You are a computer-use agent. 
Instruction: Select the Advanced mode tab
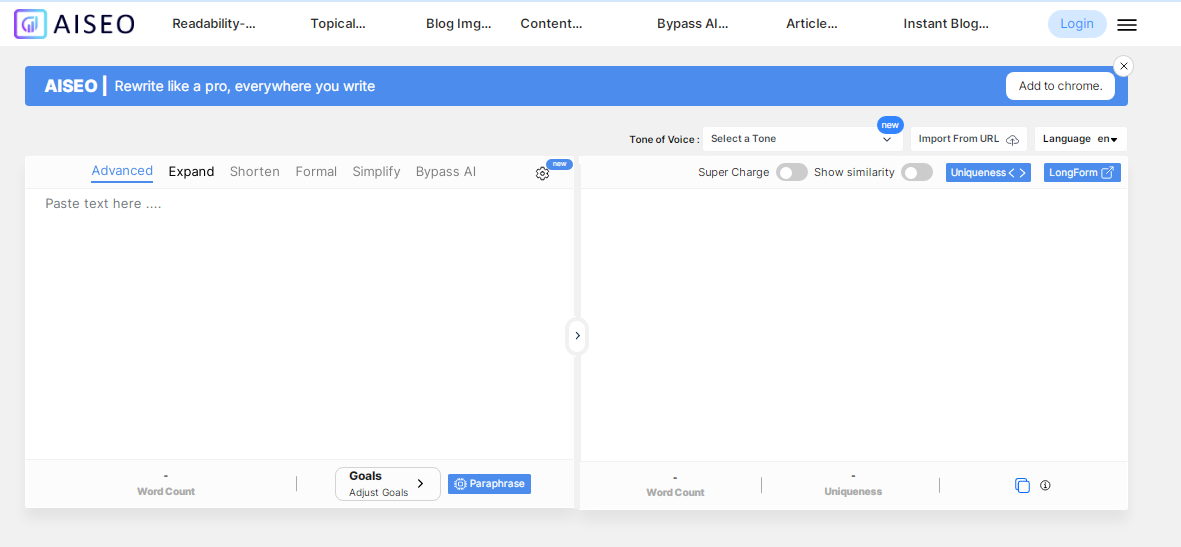pos(122,171)
